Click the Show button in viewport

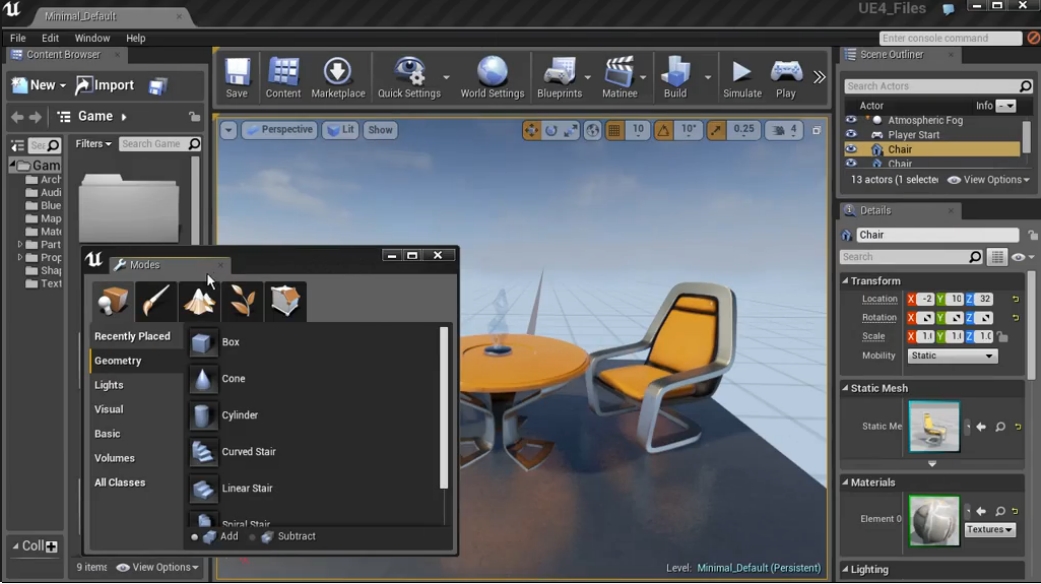(x=380, y=130)
